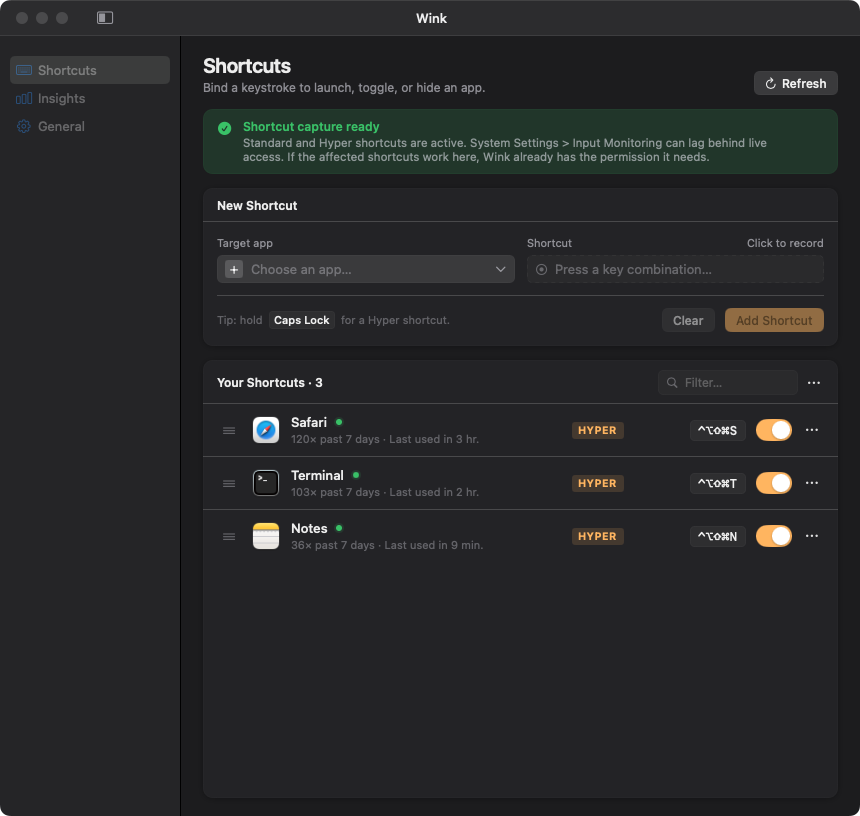Image resolution: width=860 pixels, height=816 pixels.
Task: Click the "Shortcut capture ready" heading
Action: [311, 127]
